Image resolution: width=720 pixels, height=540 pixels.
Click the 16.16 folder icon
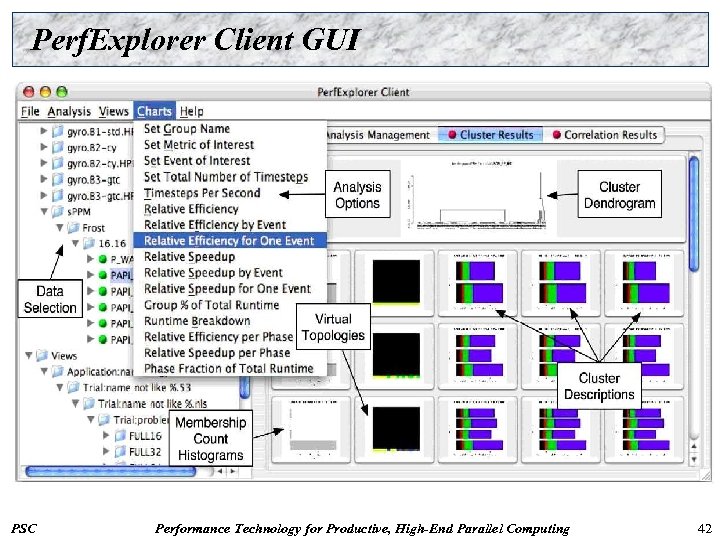click(89, 243)
